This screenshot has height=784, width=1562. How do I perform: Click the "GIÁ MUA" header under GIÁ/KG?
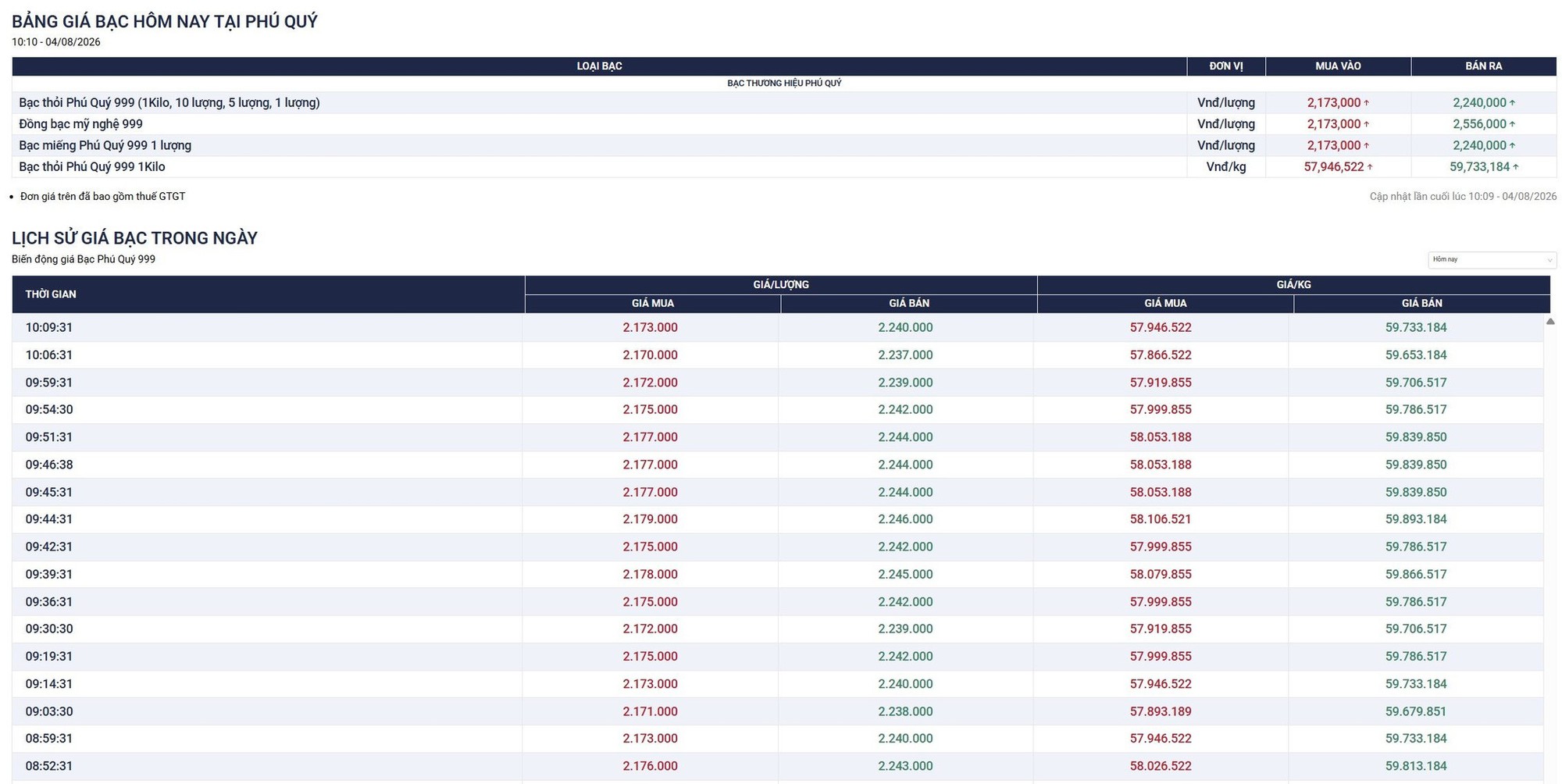click(1166, 304)
